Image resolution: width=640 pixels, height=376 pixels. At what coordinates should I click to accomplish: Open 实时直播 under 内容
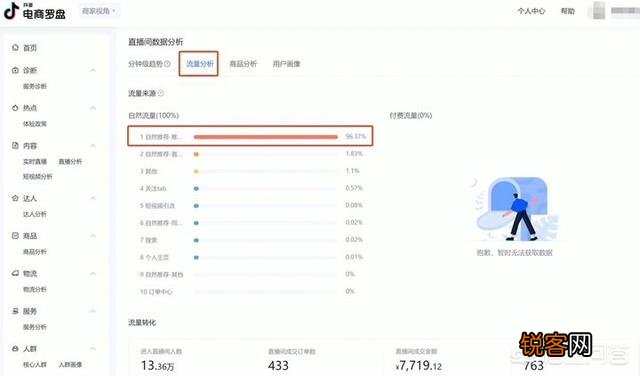(35, 162)
